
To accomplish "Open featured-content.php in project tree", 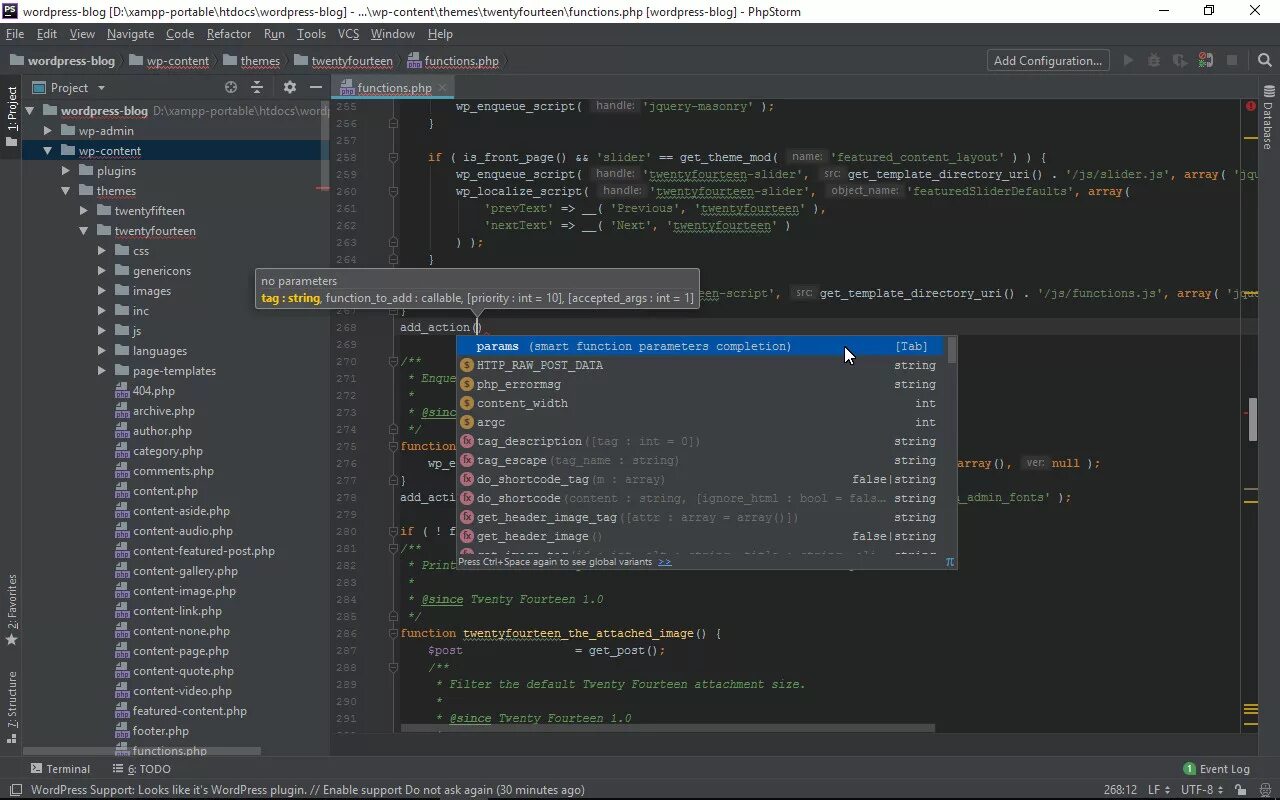I will pos(190,711).
